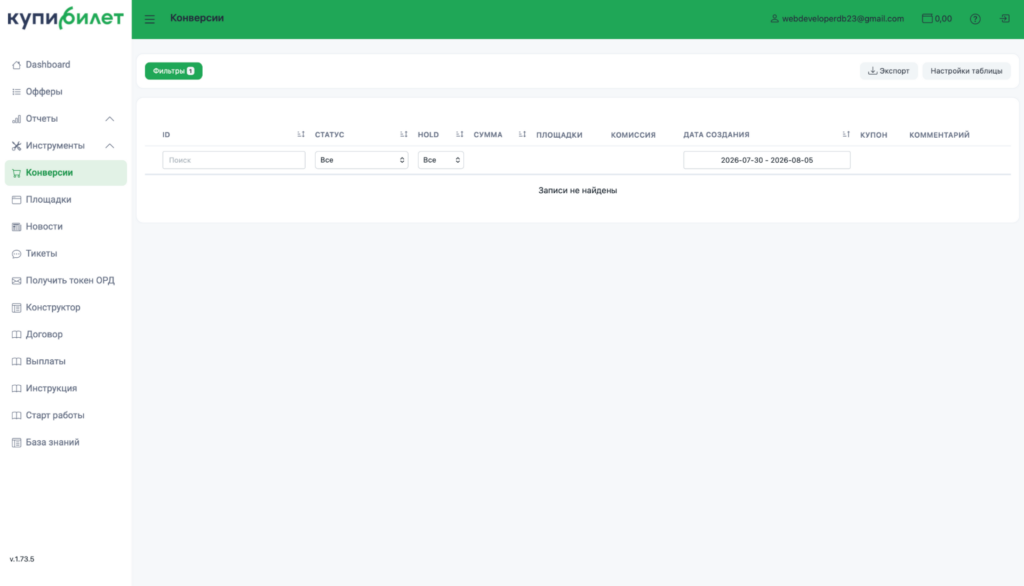This screenshot has width=1024, height=586.
Task: Open Площадки page
Action: pyautogui.click(x=65, y=199)
